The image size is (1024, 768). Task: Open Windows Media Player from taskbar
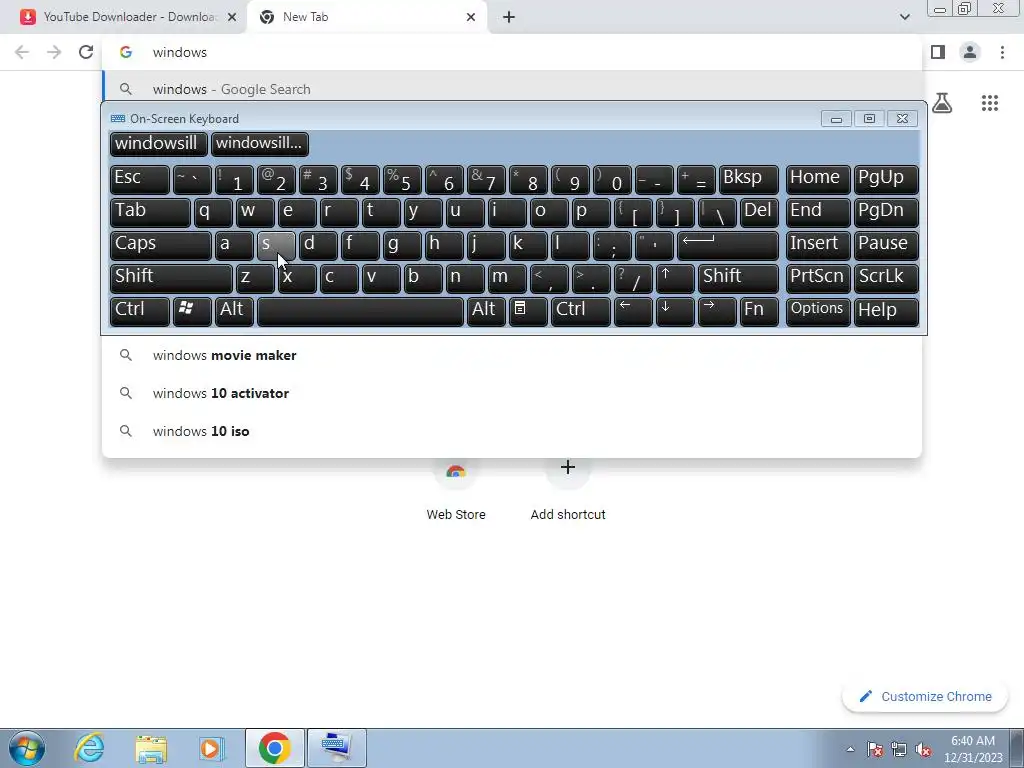[x=212, y=748]
